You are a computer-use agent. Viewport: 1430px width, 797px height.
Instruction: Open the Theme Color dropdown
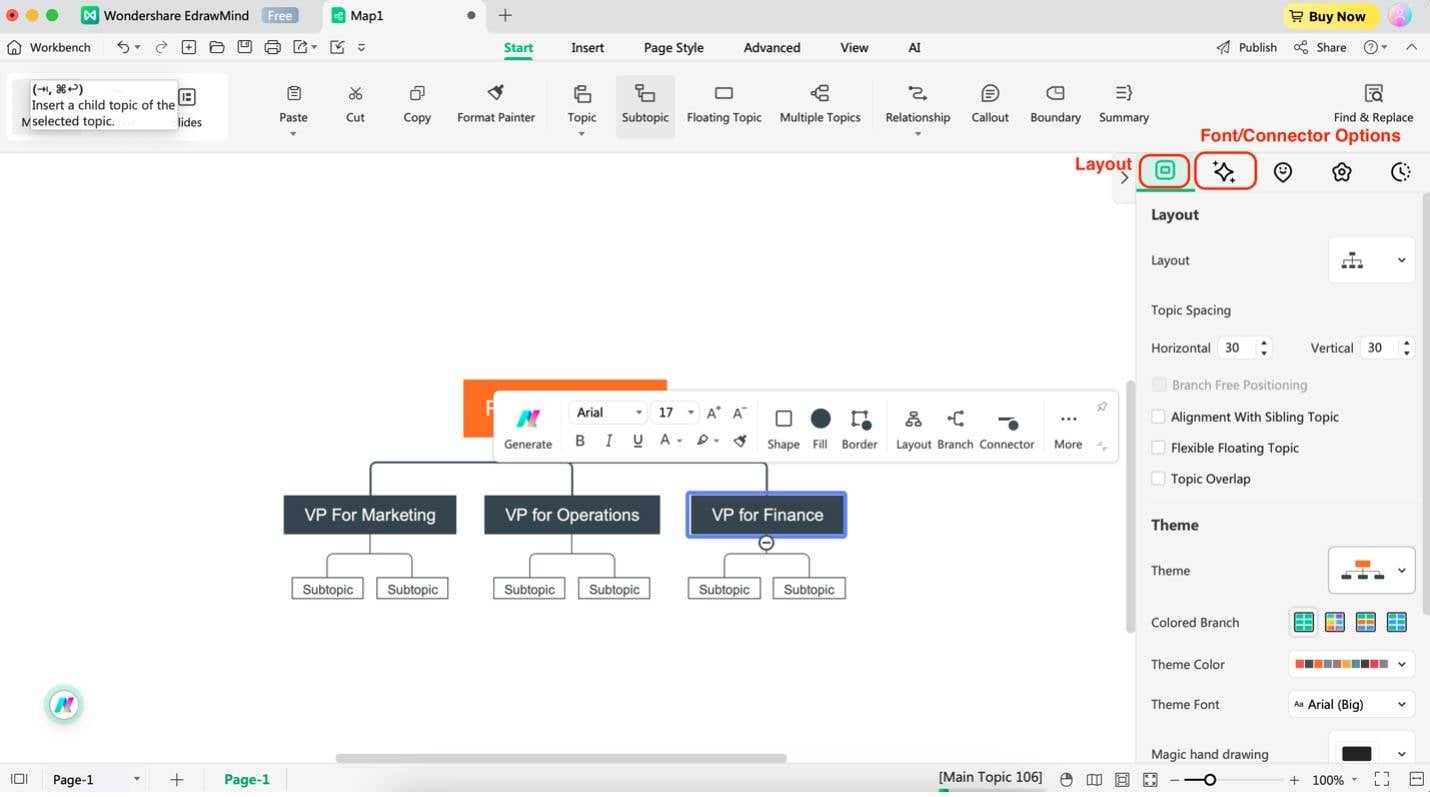point(1351,664)
